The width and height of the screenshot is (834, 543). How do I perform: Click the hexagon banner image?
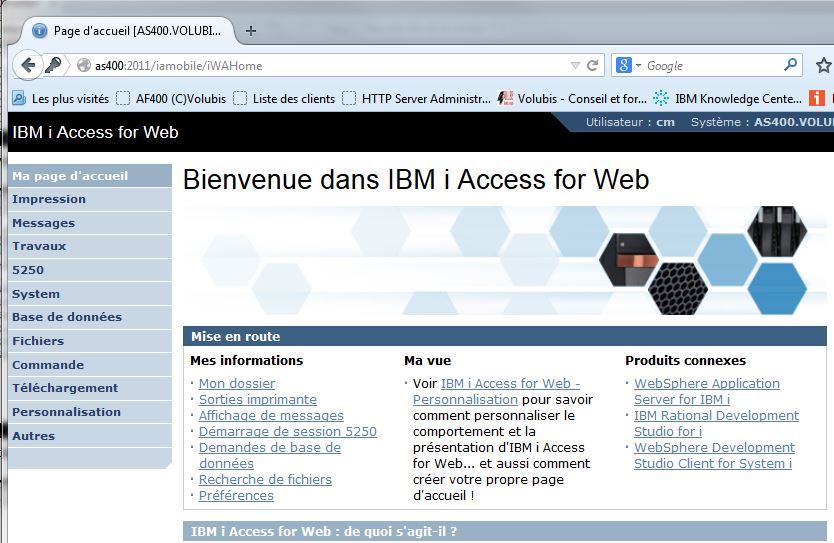click(x=505, y=261)
